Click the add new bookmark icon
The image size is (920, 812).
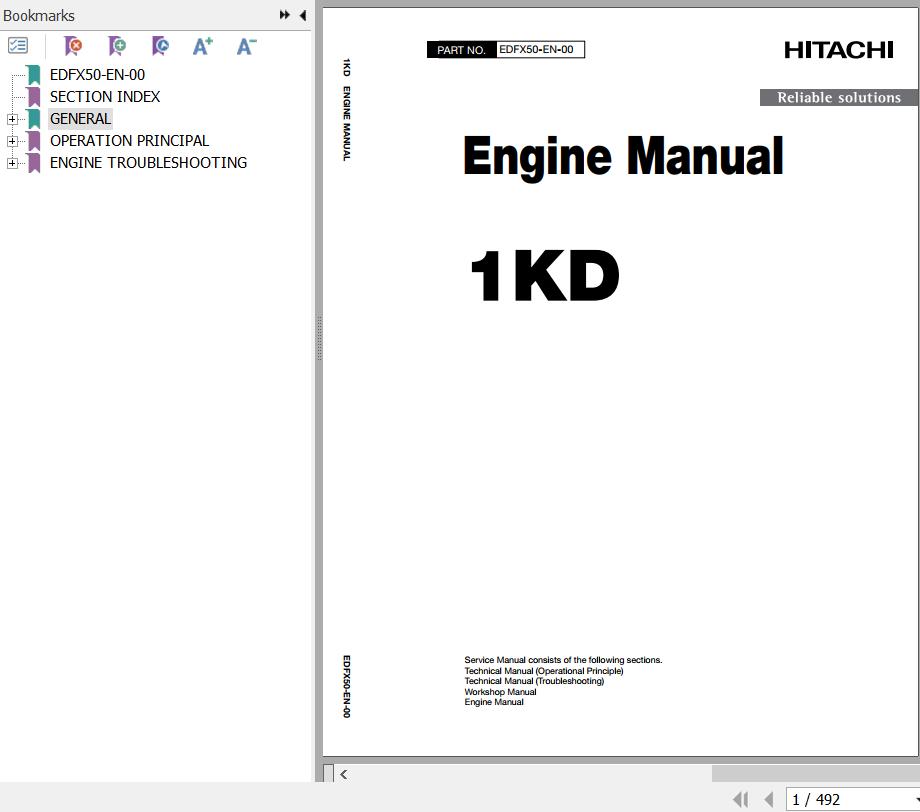117,45
